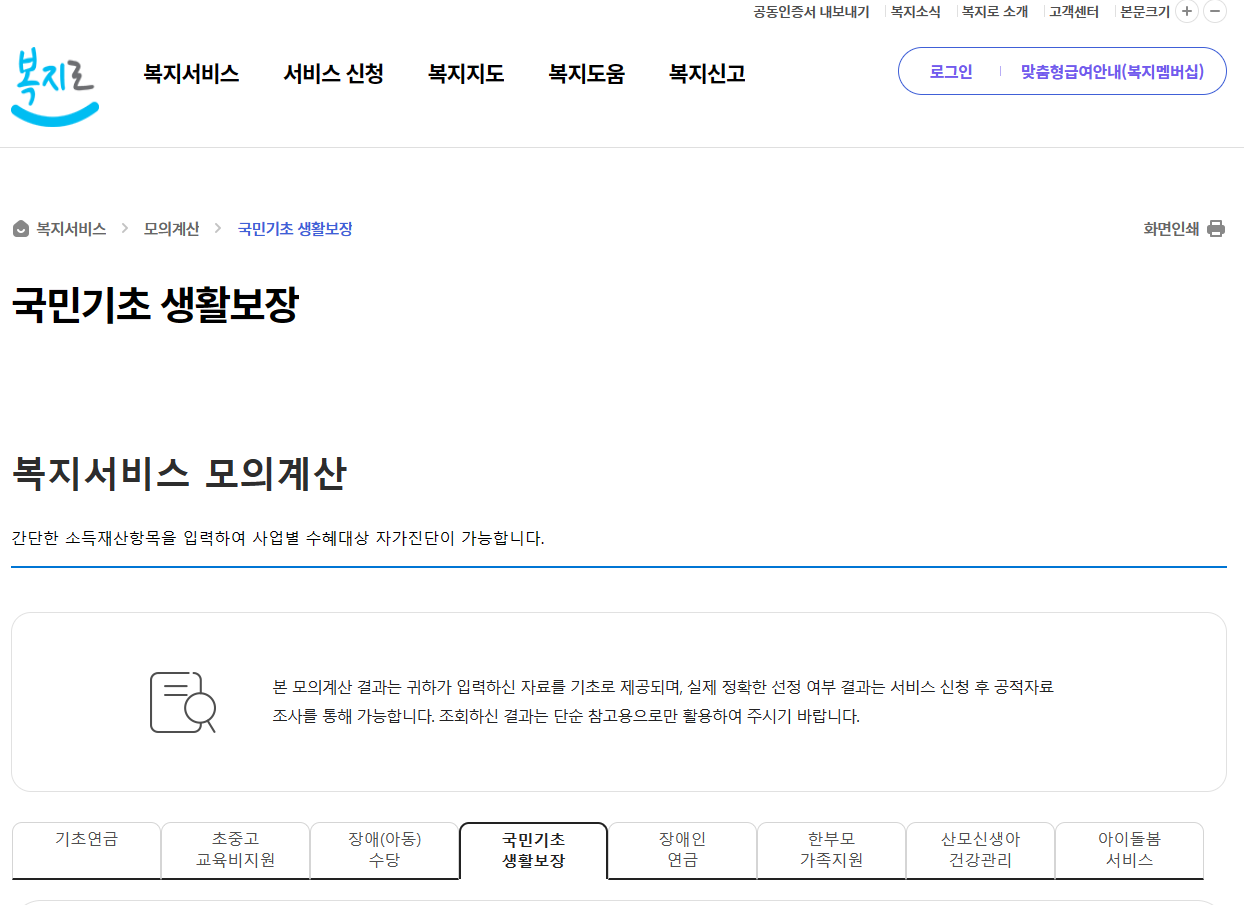This screenshot has width=1244, height=905.
Task: Click the 복지로 logo icon
Action: [55, 78]
